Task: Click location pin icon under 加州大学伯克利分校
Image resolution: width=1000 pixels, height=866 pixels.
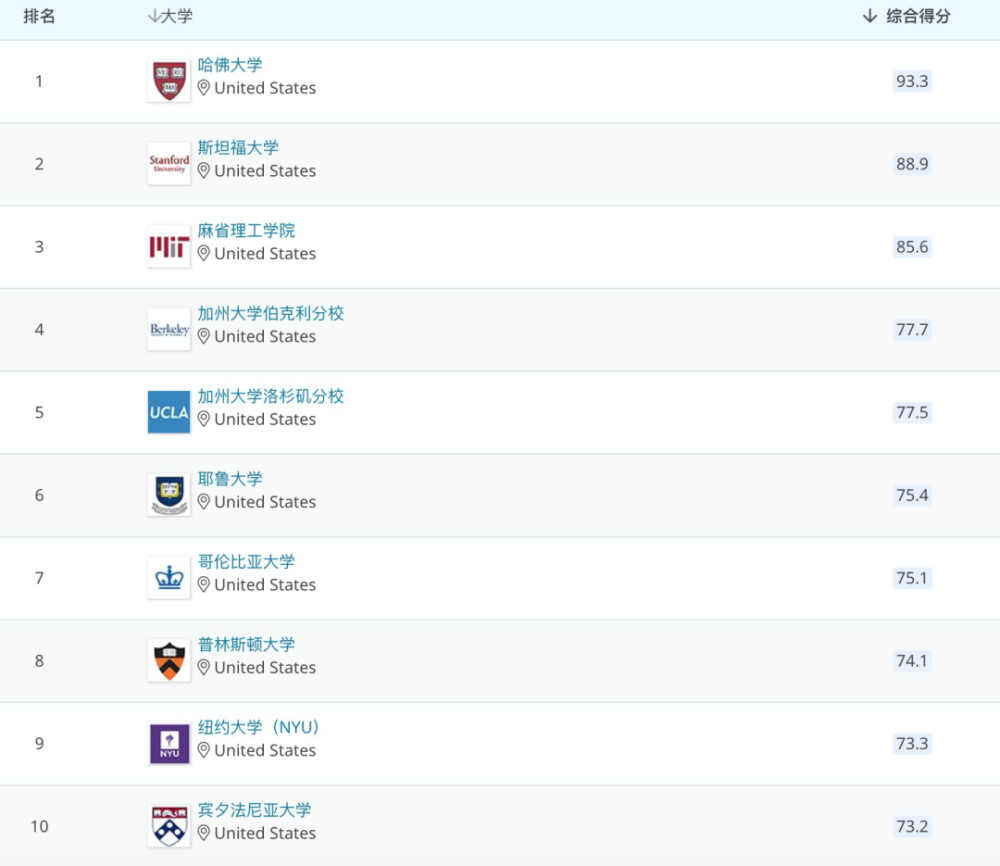Action: click(203, 336)
